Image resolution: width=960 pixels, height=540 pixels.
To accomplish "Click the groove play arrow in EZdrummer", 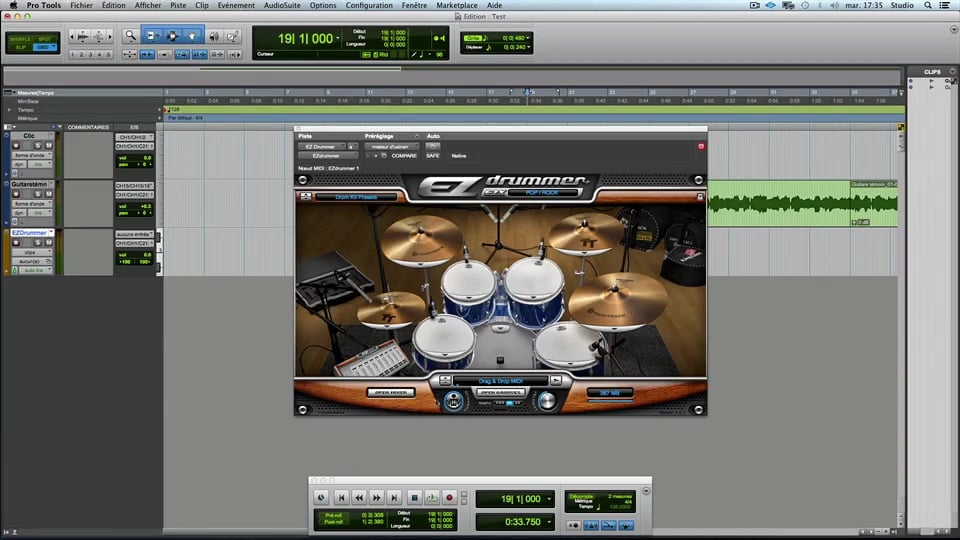I will click(x=555, y=380).
